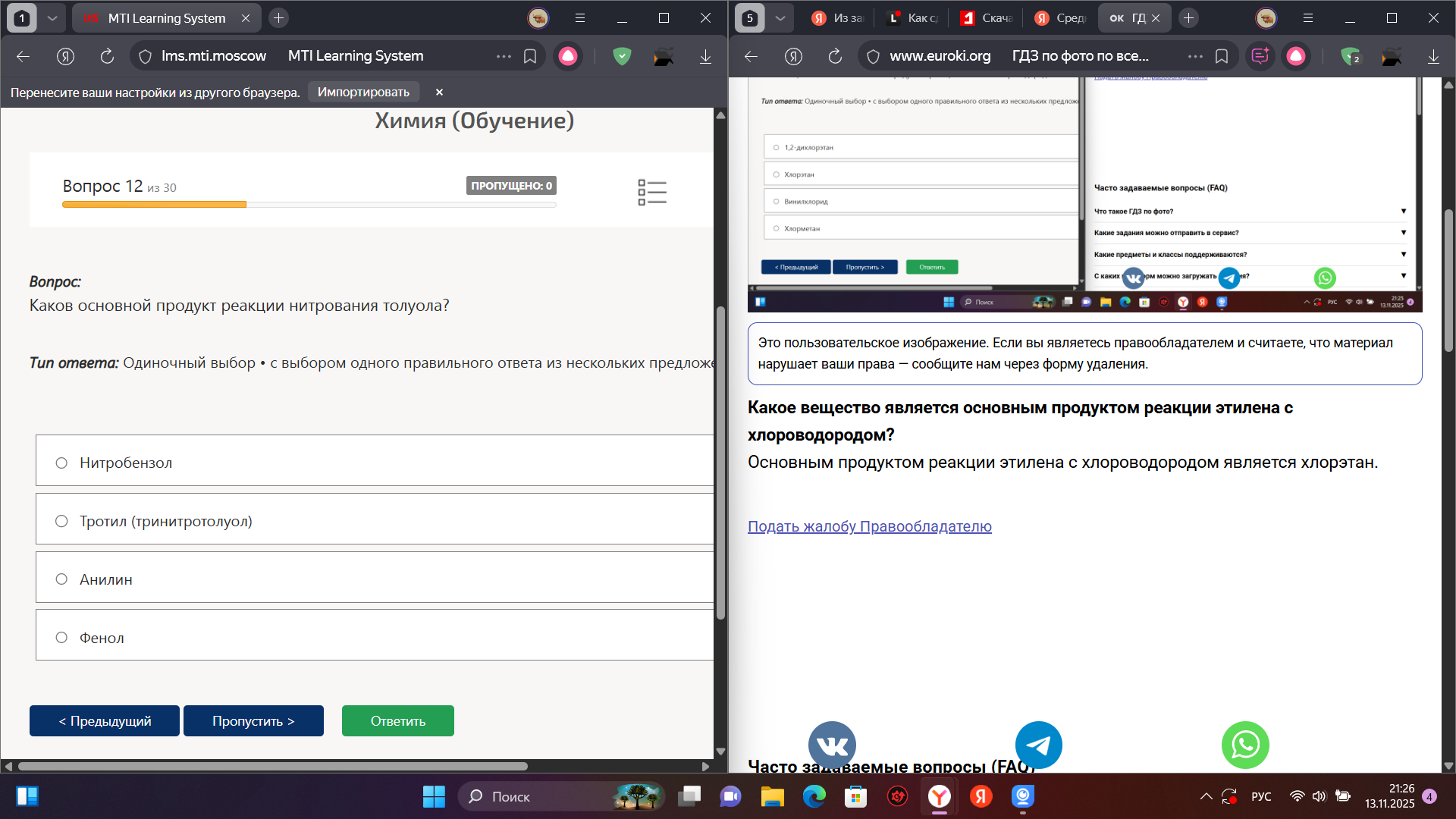Bookmark the MTI Learning System page
1456x819 pixels.
pos(530,55)
